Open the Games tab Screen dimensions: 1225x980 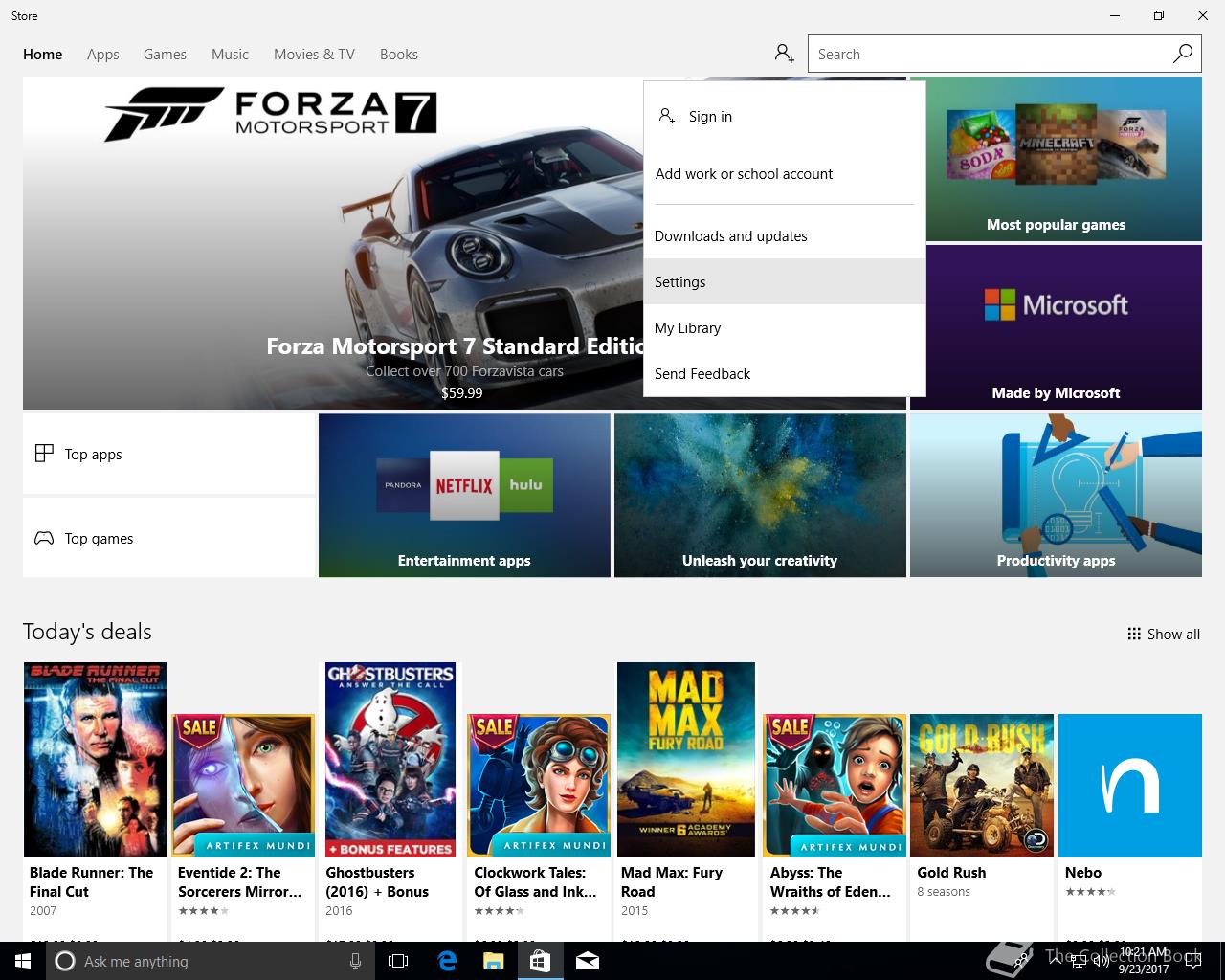tap(165, 55)
